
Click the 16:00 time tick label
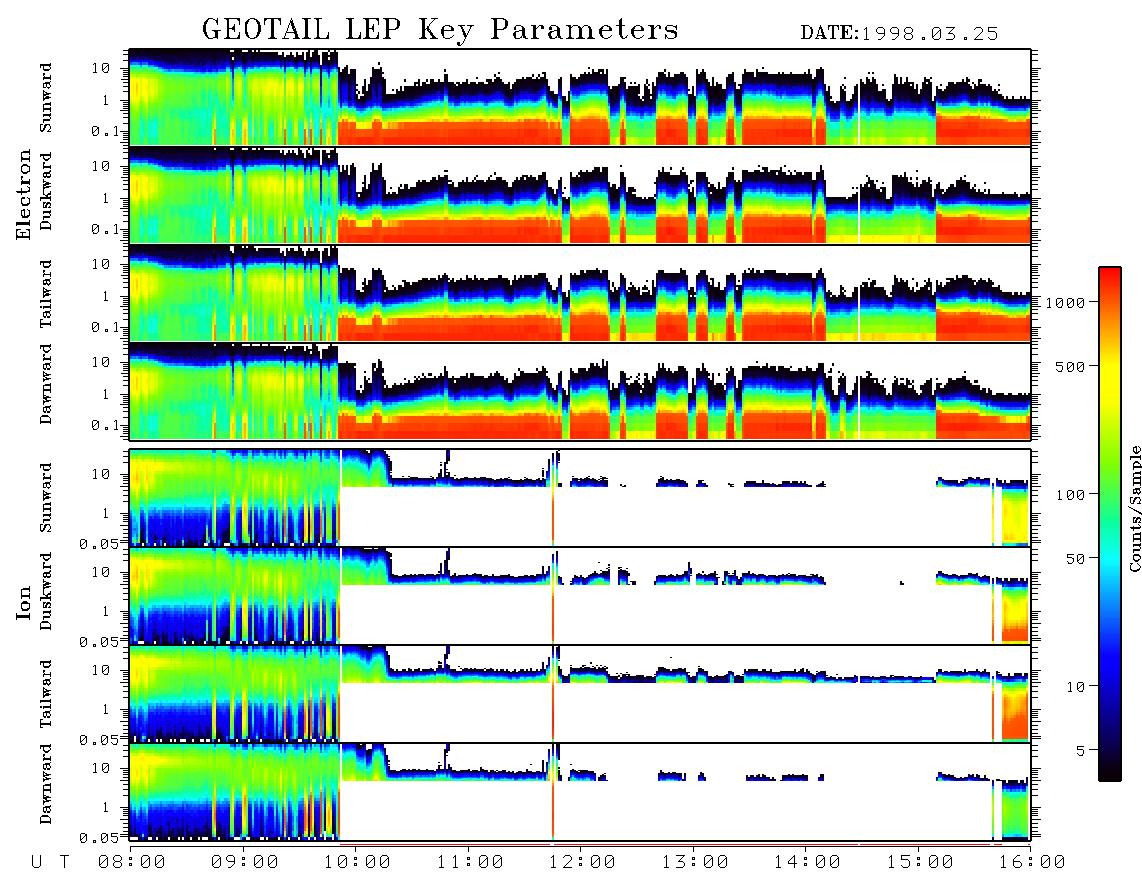tap(1032, 862)
